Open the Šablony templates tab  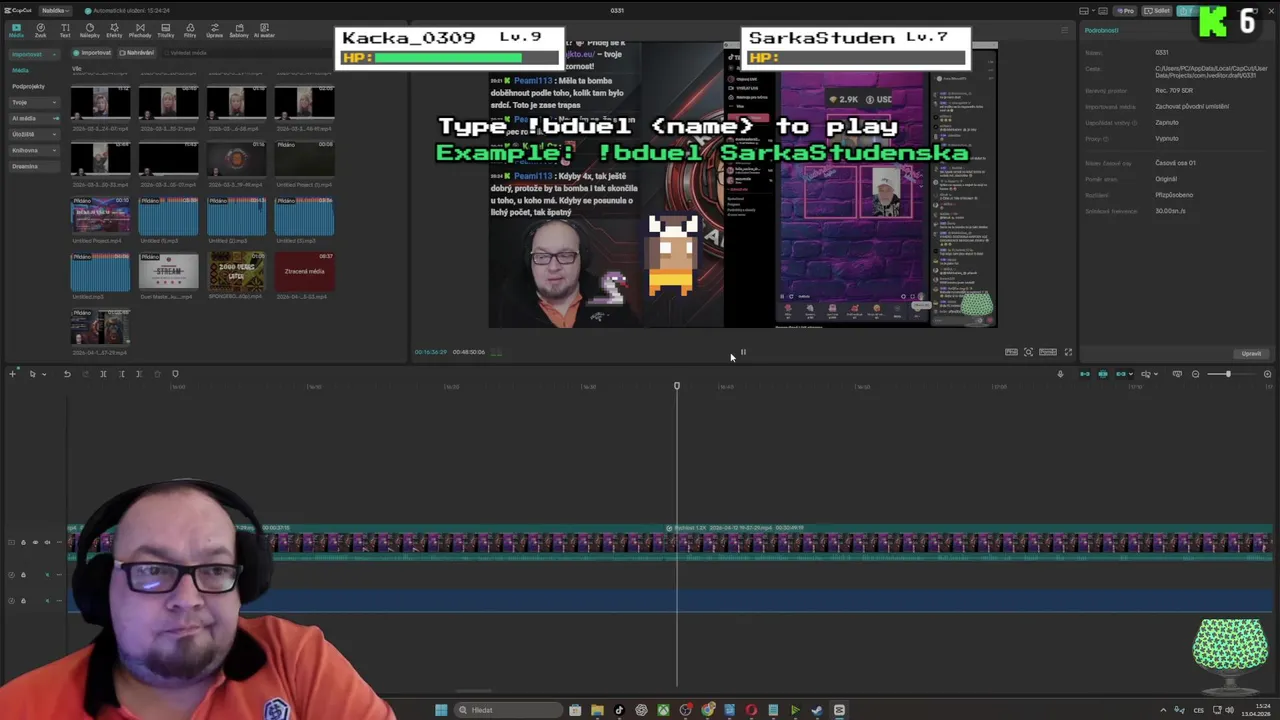tap(239, 30)
